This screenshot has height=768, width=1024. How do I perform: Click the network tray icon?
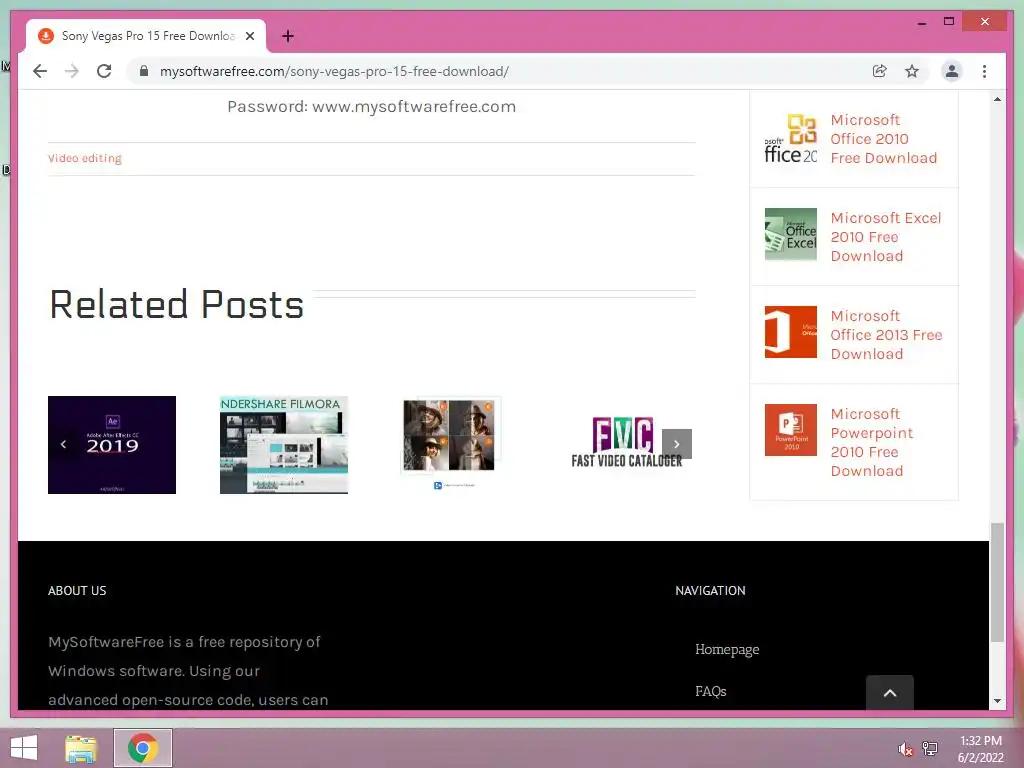pos(930,749)
